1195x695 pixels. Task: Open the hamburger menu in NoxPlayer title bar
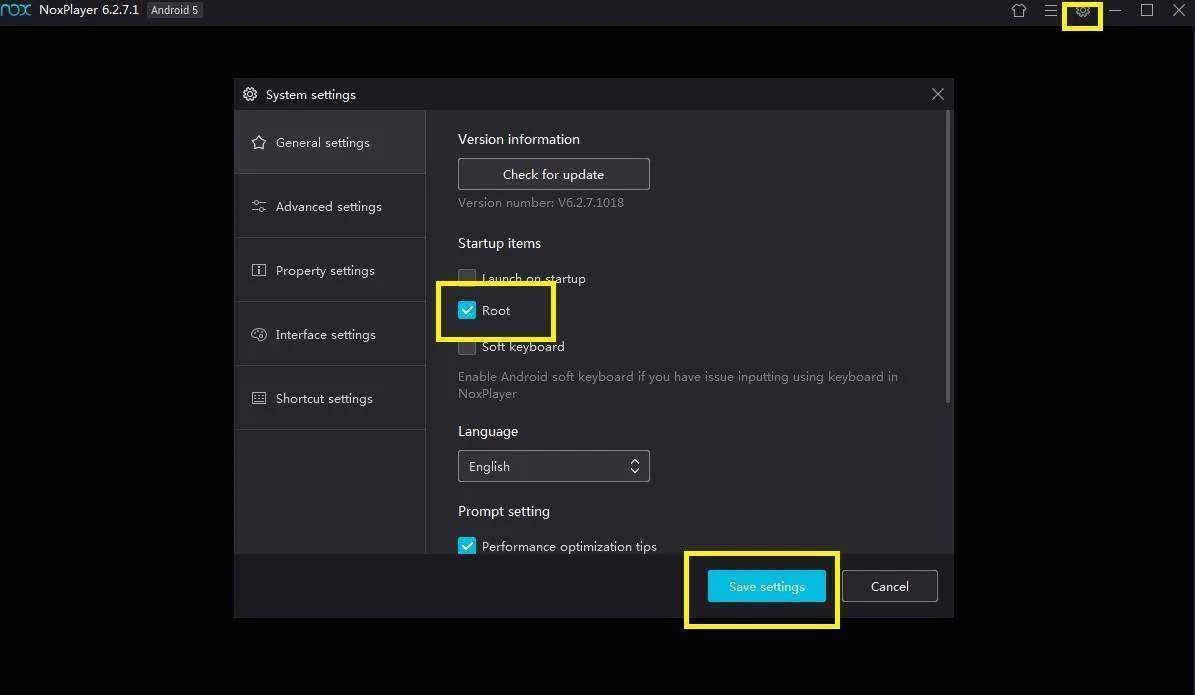[x=1051, y=11]
